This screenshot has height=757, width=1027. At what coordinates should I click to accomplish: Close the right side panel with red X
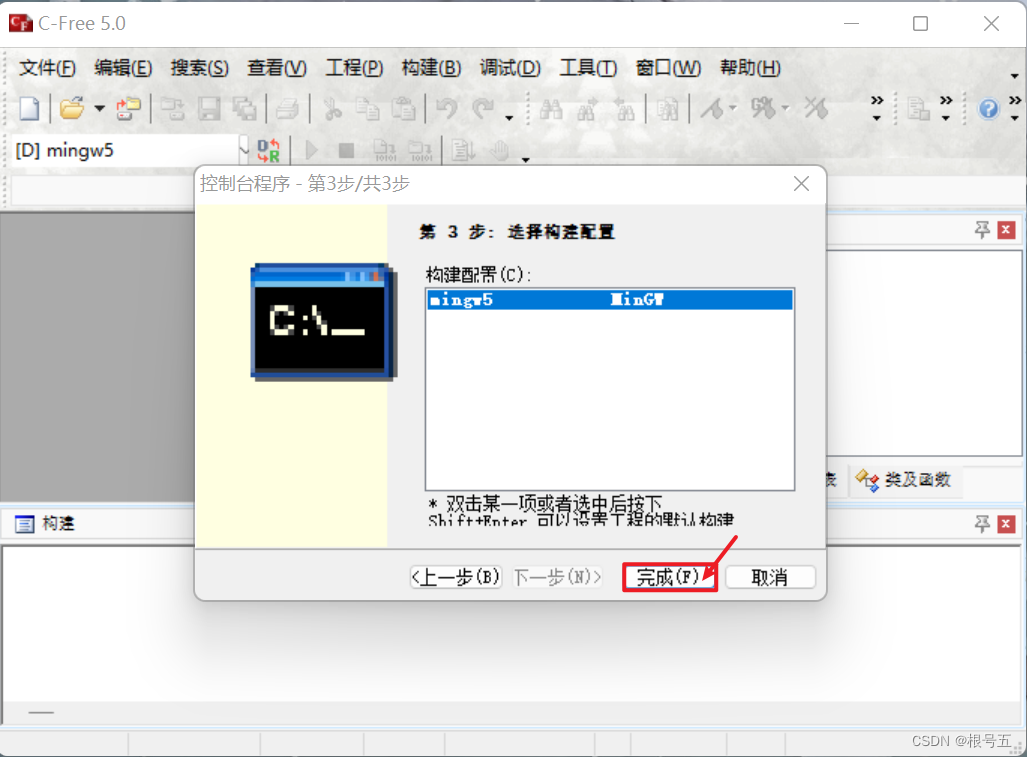click(1007, 230)
